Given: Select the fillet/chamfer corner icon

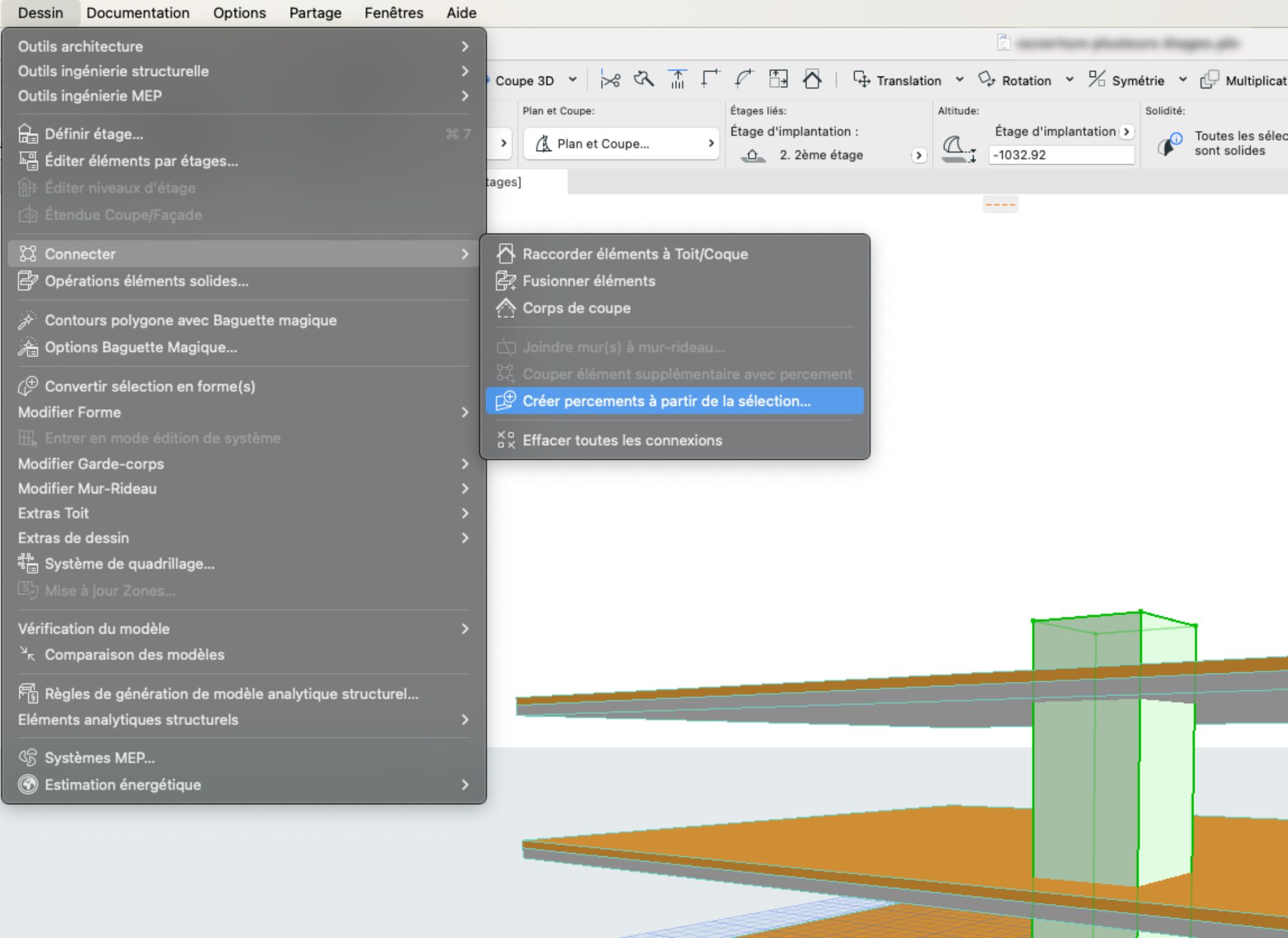Looking at the screenshot, I should tap(744, 80).
